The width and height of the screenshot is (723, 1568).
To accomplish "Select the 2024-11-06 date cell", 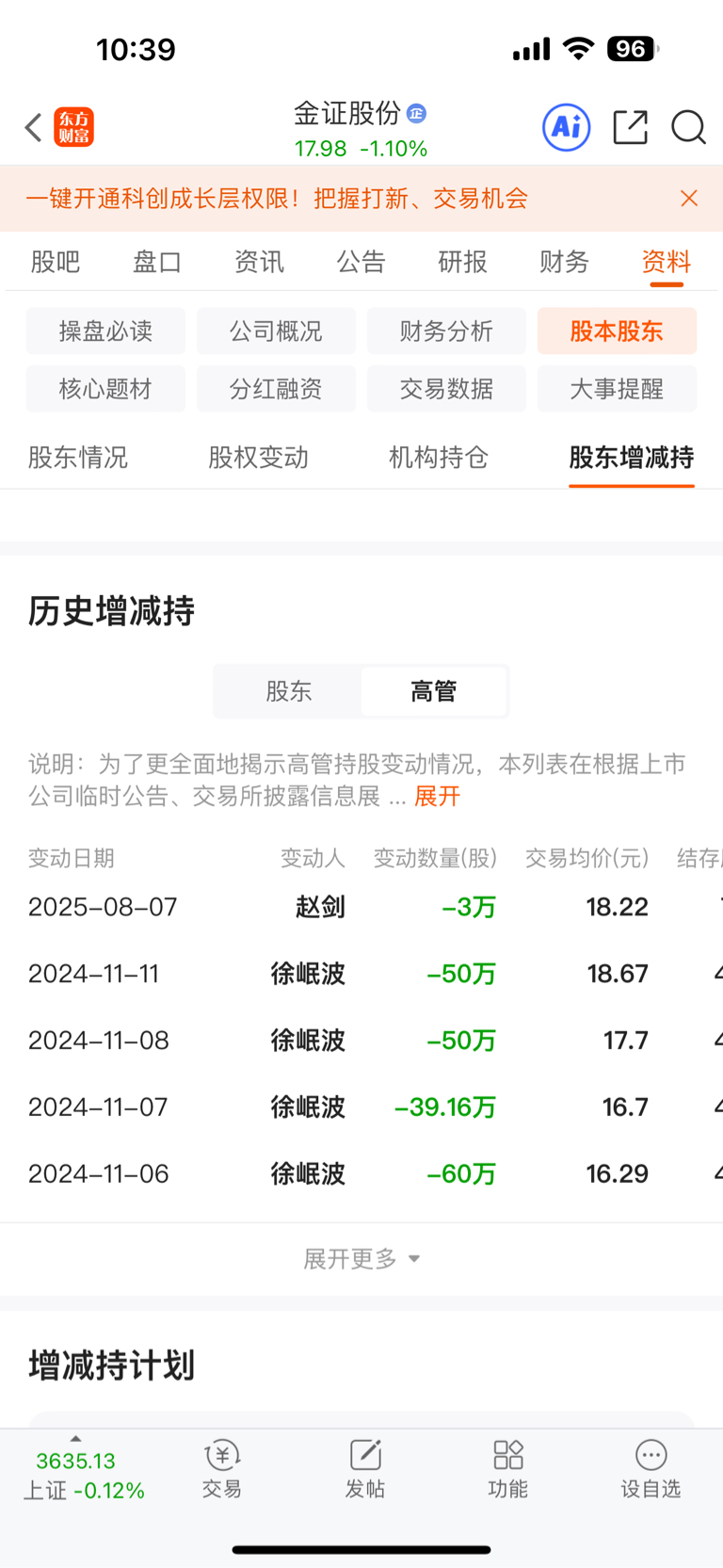I will (x=99, y=1174).
